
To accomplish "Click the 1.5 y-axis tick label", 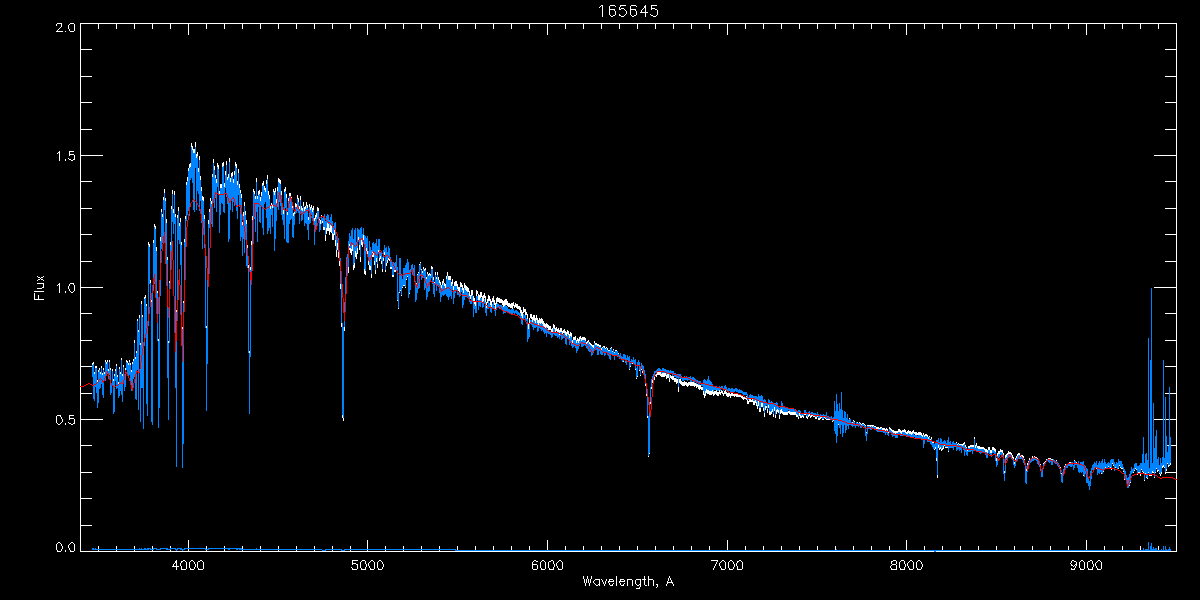I will point(65,157).
